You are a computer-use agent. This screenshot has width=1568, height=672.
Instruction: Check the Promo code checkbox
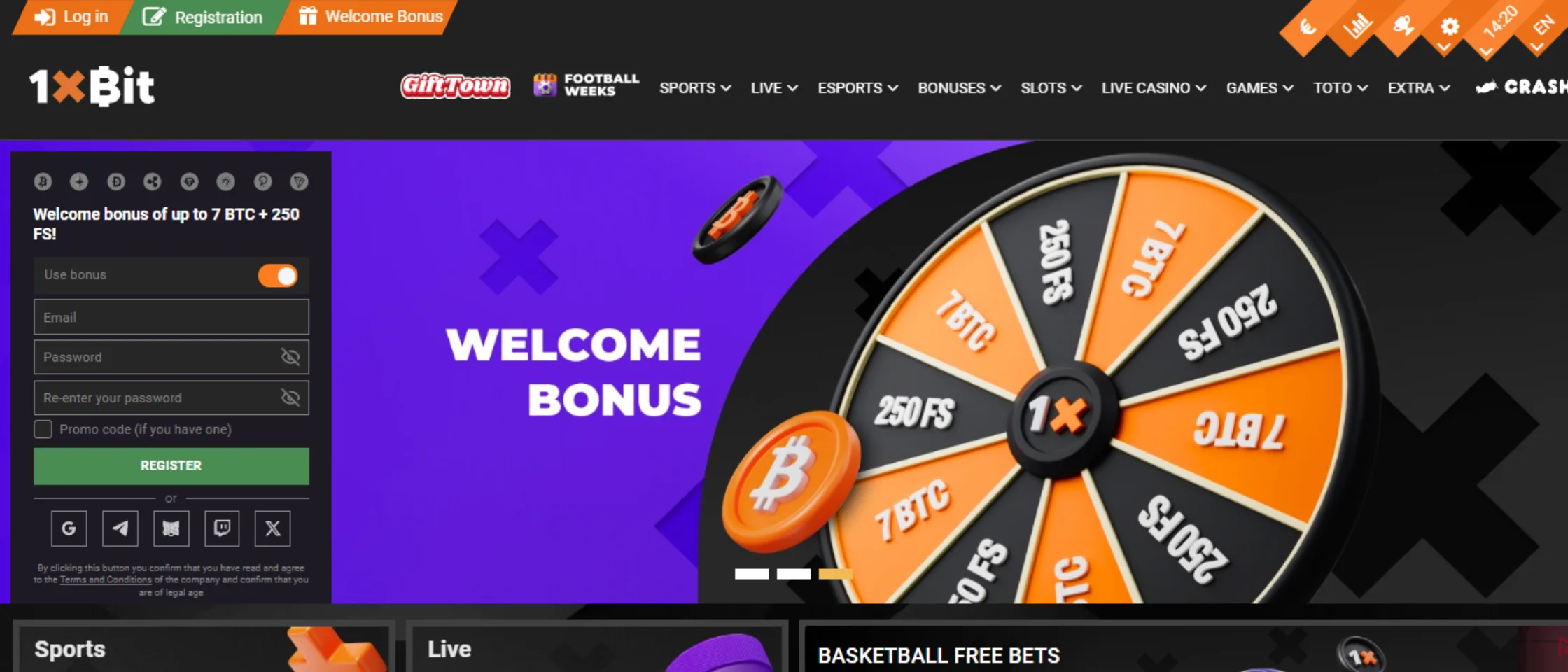(x=43, y=429)
